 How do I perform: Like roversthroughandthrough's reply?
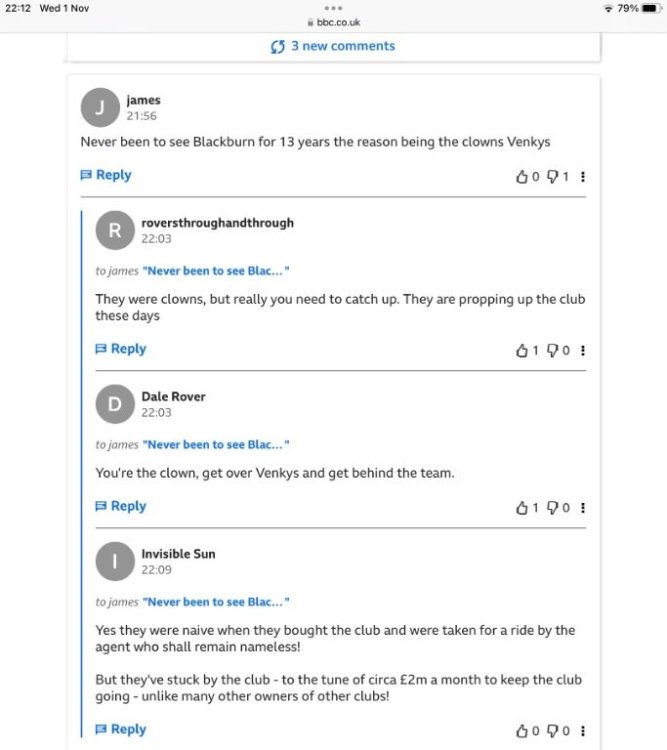tap(521, 351)
